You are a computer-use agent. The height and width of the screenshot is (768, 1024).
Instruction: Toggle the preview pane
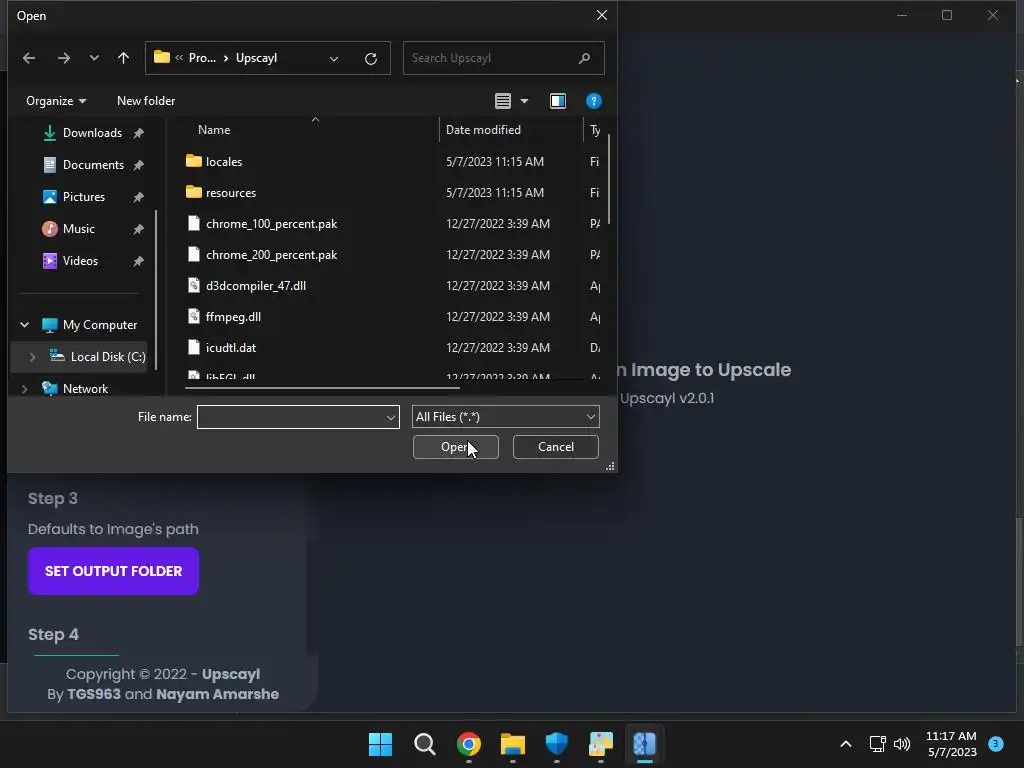[558, 101]
